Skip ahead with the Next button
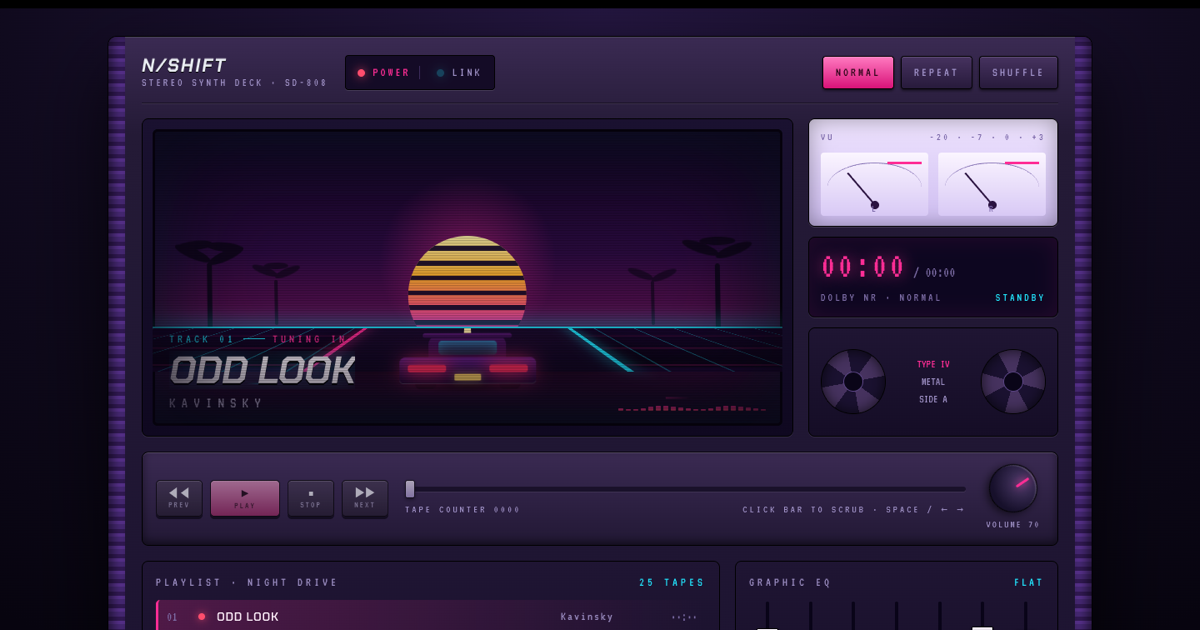The height and width of the screenshot is (630, 1200). click(x=365, y=498)
